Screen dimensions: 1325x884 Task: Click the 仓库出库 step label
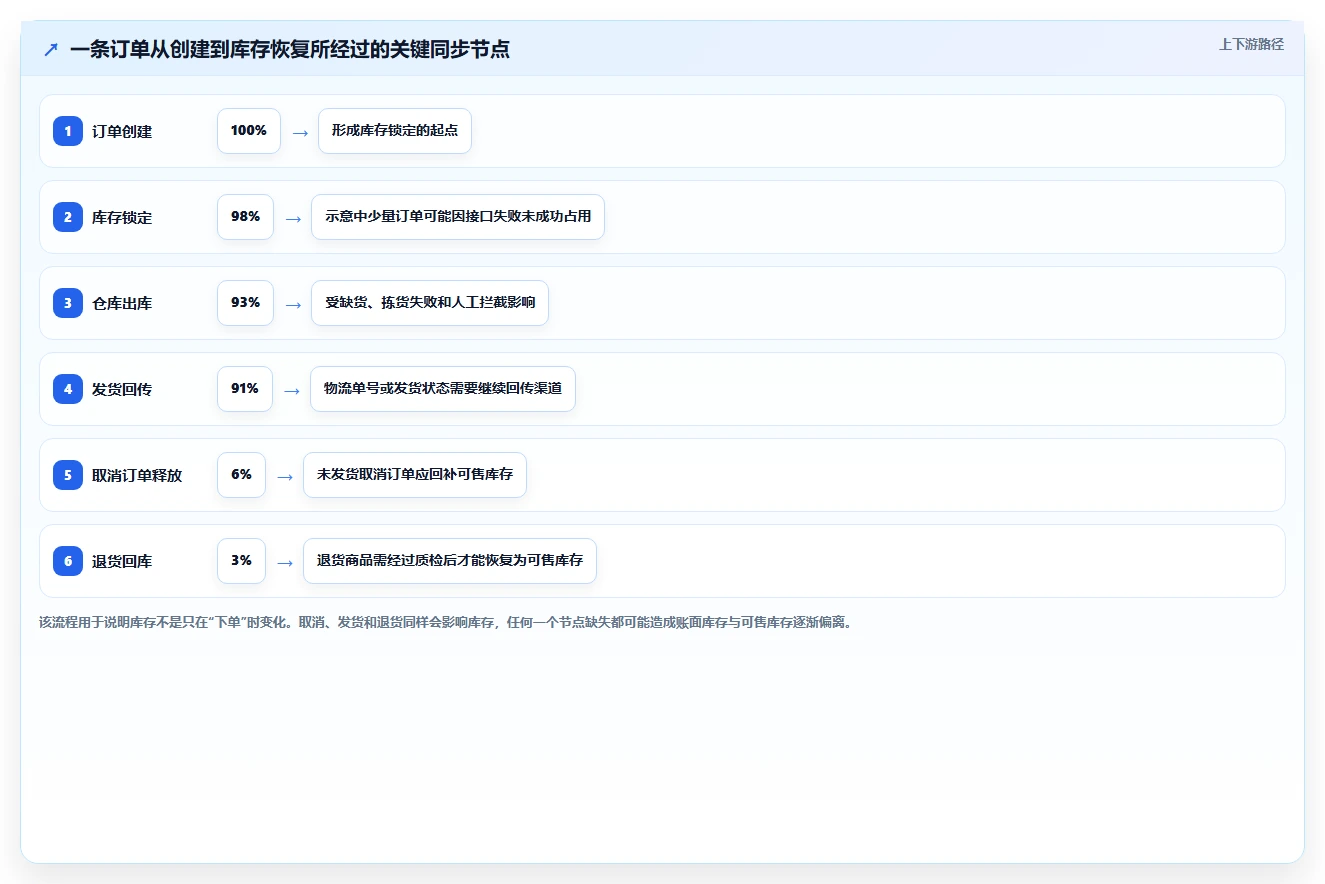(122, 303)
